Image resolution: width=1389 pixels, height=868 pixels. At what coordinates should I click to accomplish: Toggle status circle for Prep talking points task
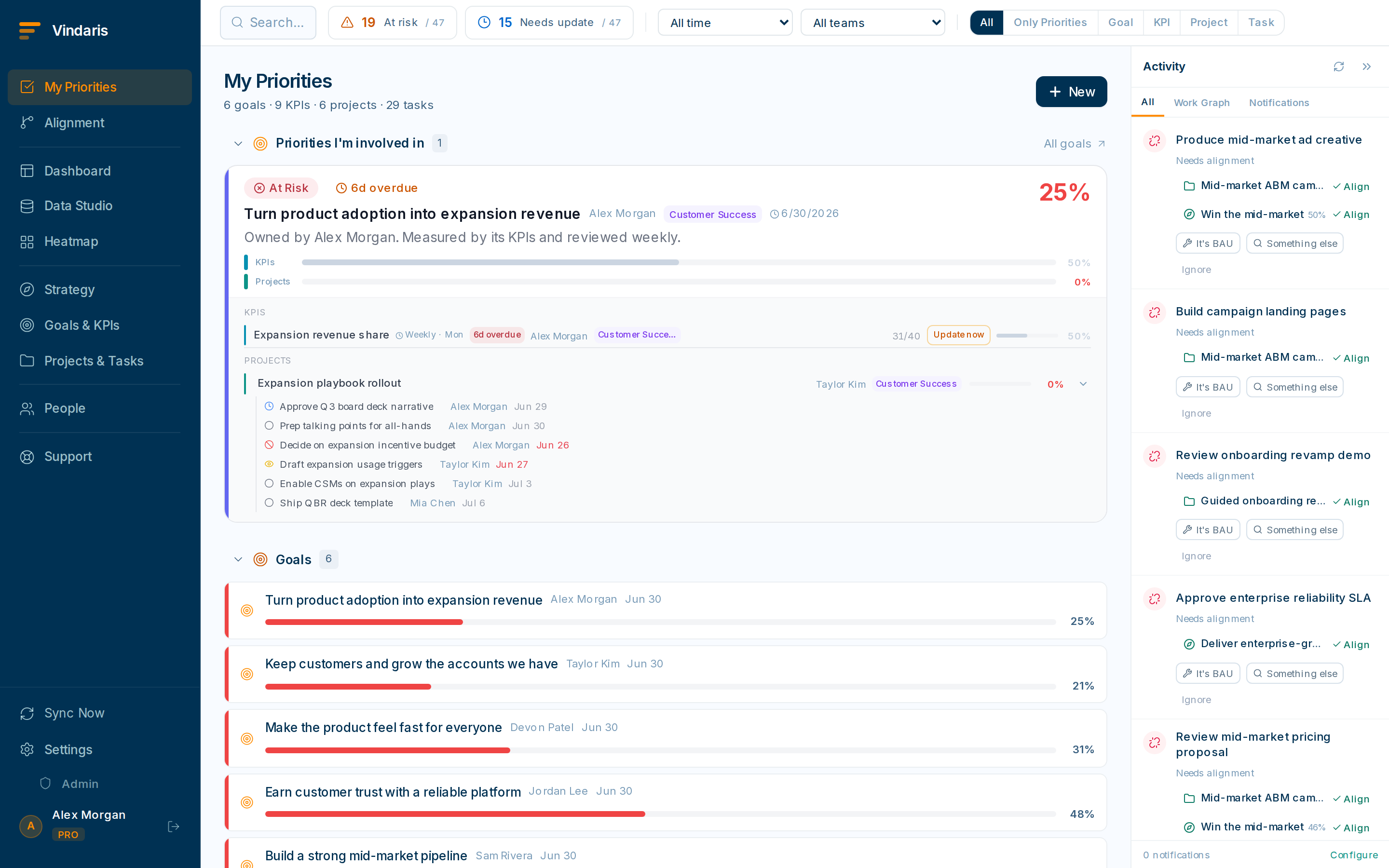tap(269, 425)
